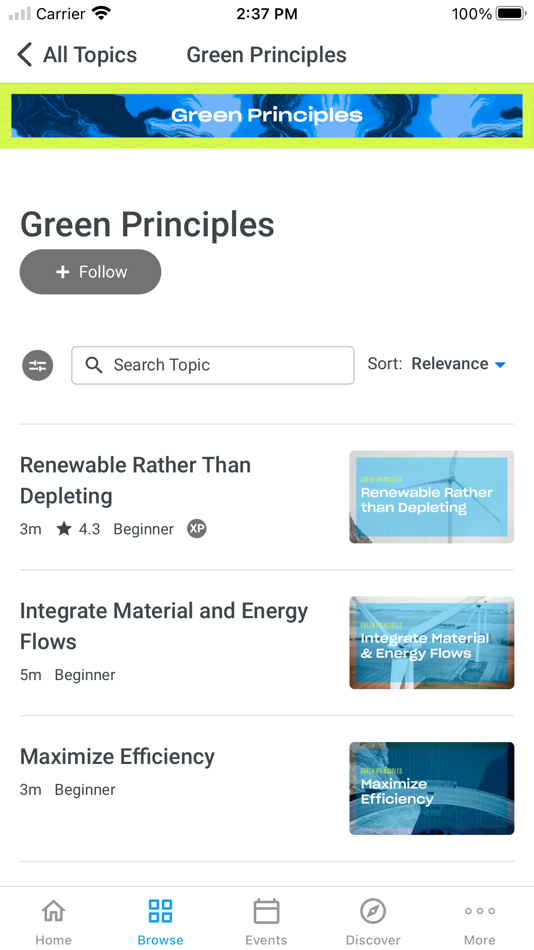
Task: Tap the magnifier icon in Search Topic
Action: (x=93, y=365)
